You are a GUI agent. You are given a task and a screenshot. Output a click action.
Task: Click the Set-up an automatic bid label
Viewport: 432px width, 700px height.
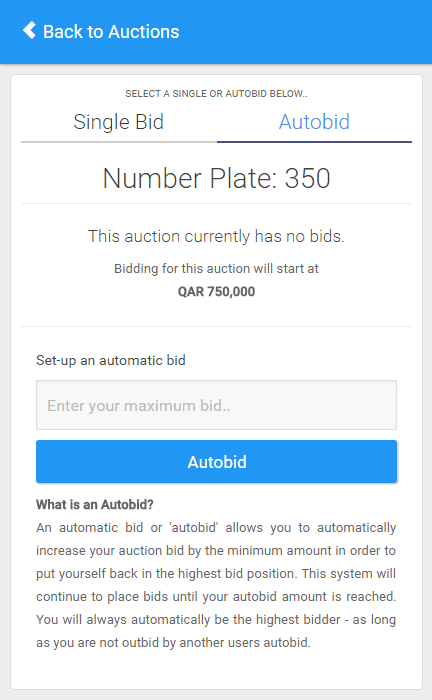(x=111, y=360)
